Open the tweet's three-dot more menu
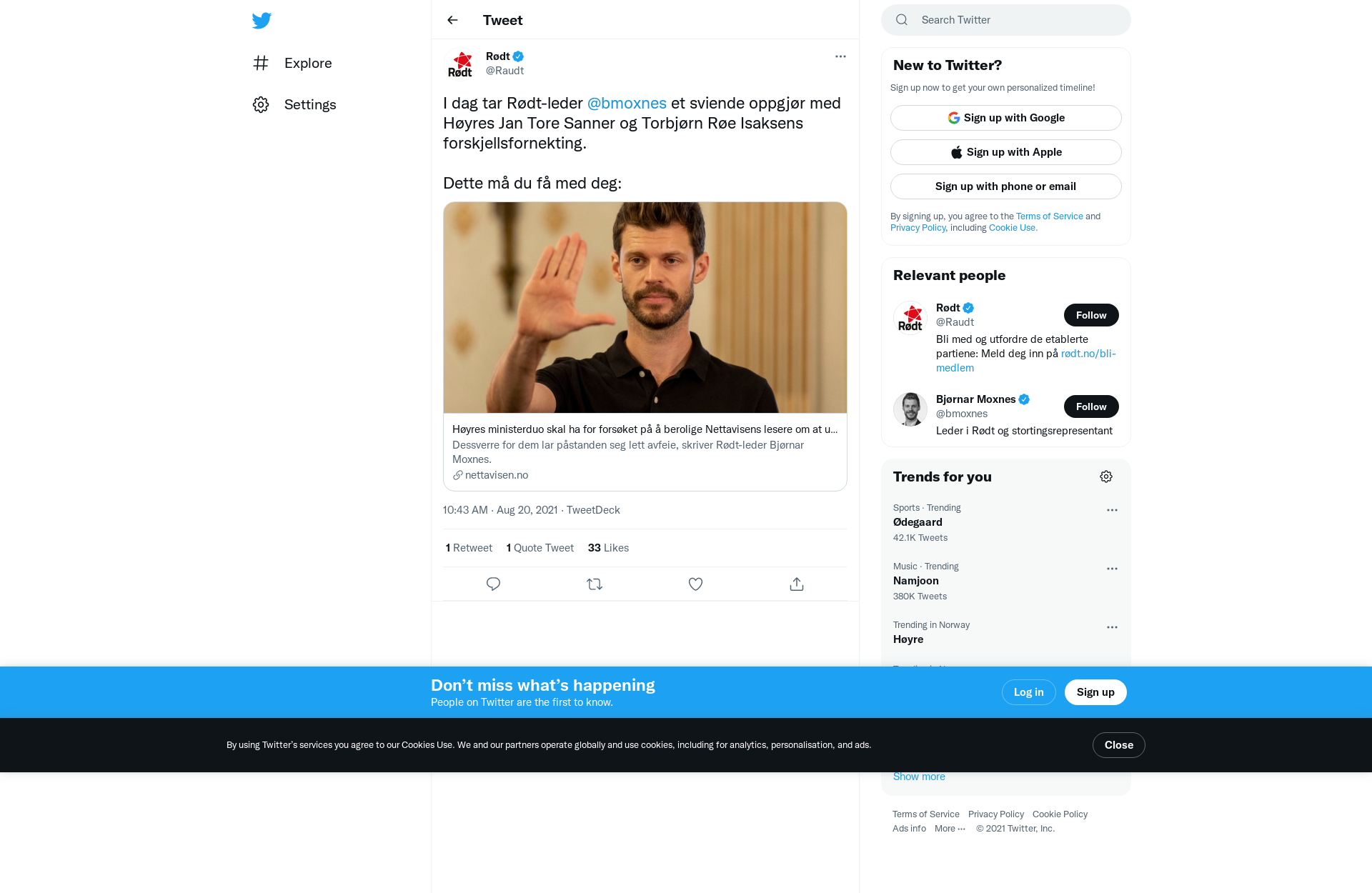 (840, 56)
